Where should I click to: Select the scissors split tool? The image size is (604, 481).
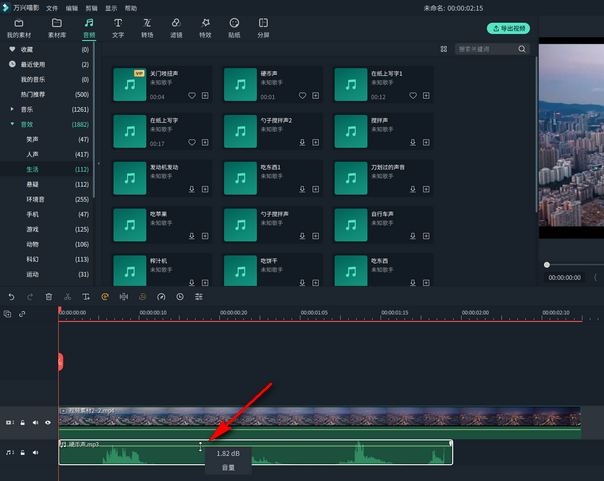(67, 297)
